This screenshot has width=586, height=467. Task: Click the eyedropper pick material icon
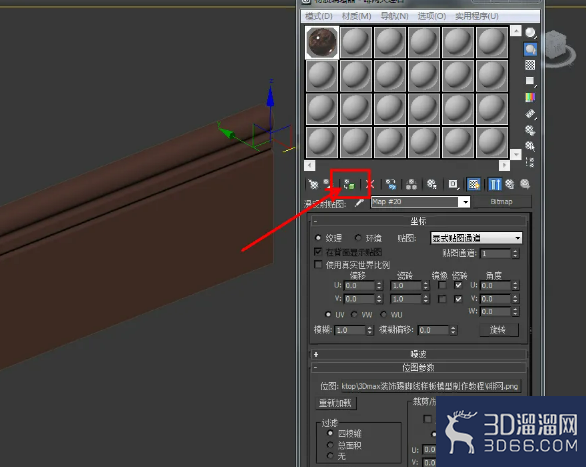[x=359, y=202]
